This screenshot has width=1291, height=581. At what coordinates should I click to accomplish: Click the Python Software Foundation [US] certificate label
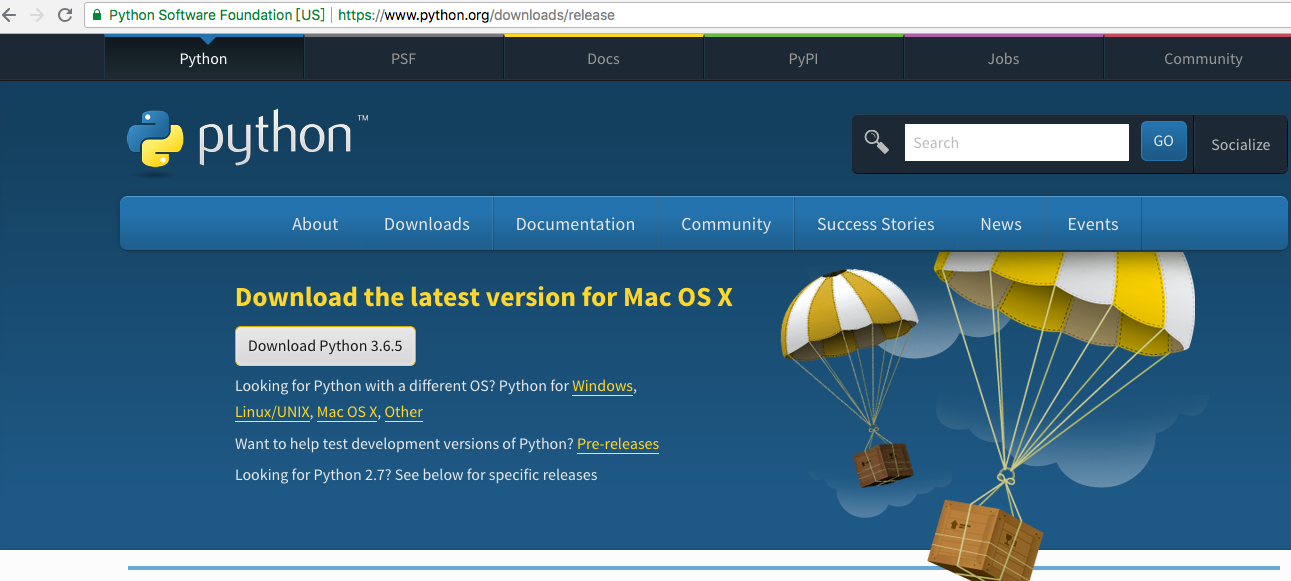[x=216, y=15]
